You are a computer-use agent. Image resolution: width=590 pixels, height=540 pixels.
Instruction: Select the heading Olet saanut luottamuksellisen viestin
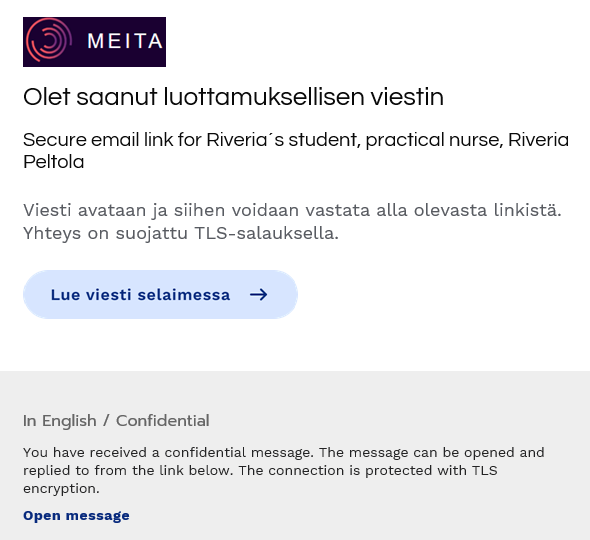233,97
